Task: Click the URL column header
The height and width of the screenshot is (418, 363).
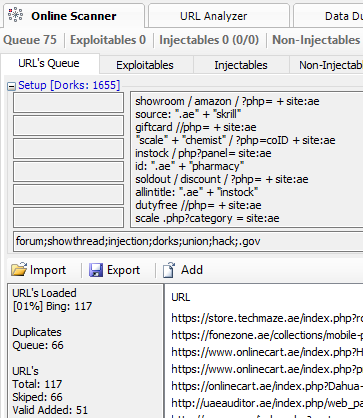Action: pos(181,297)
